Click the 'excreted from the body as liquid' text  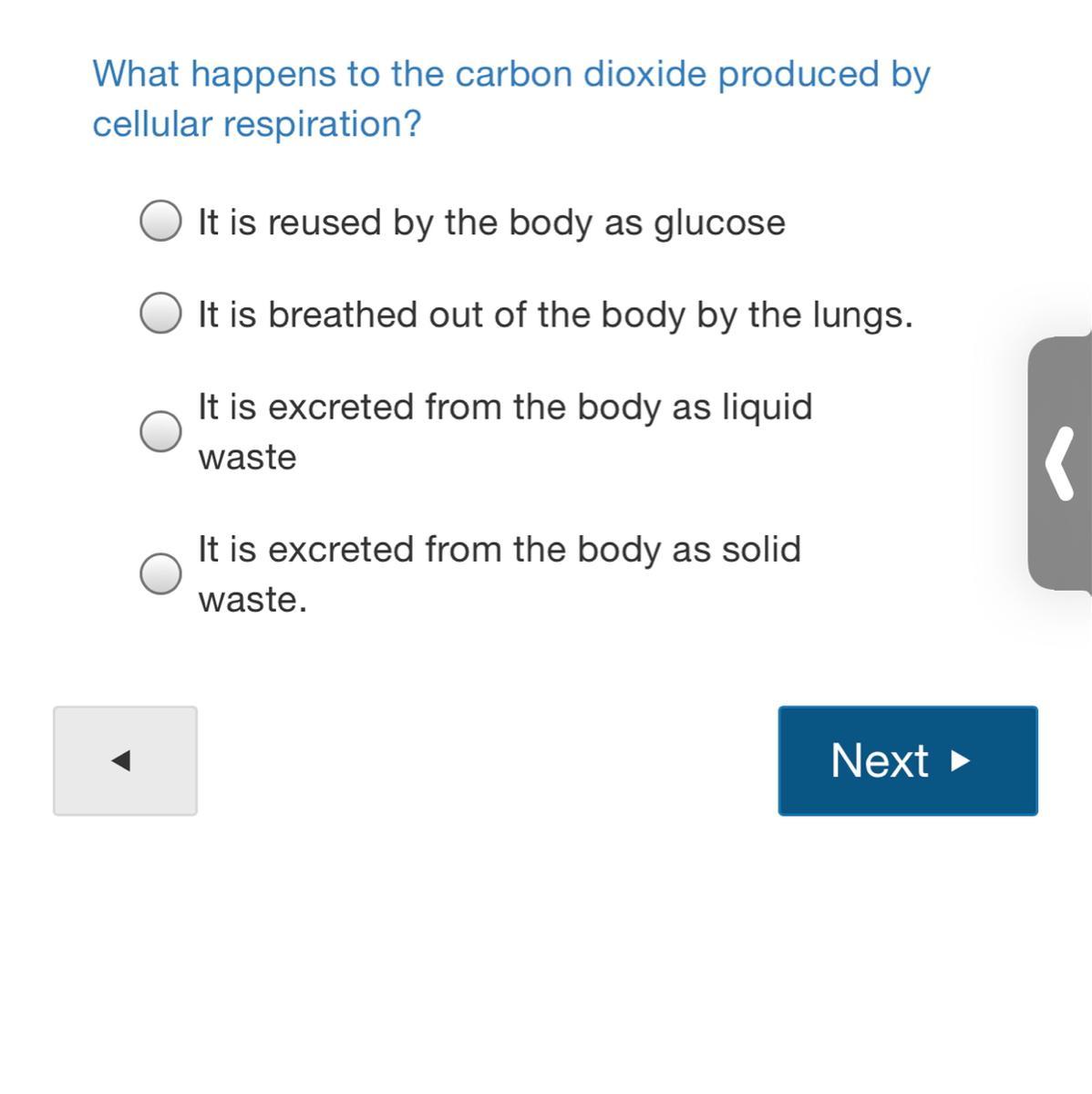(505, 407)
